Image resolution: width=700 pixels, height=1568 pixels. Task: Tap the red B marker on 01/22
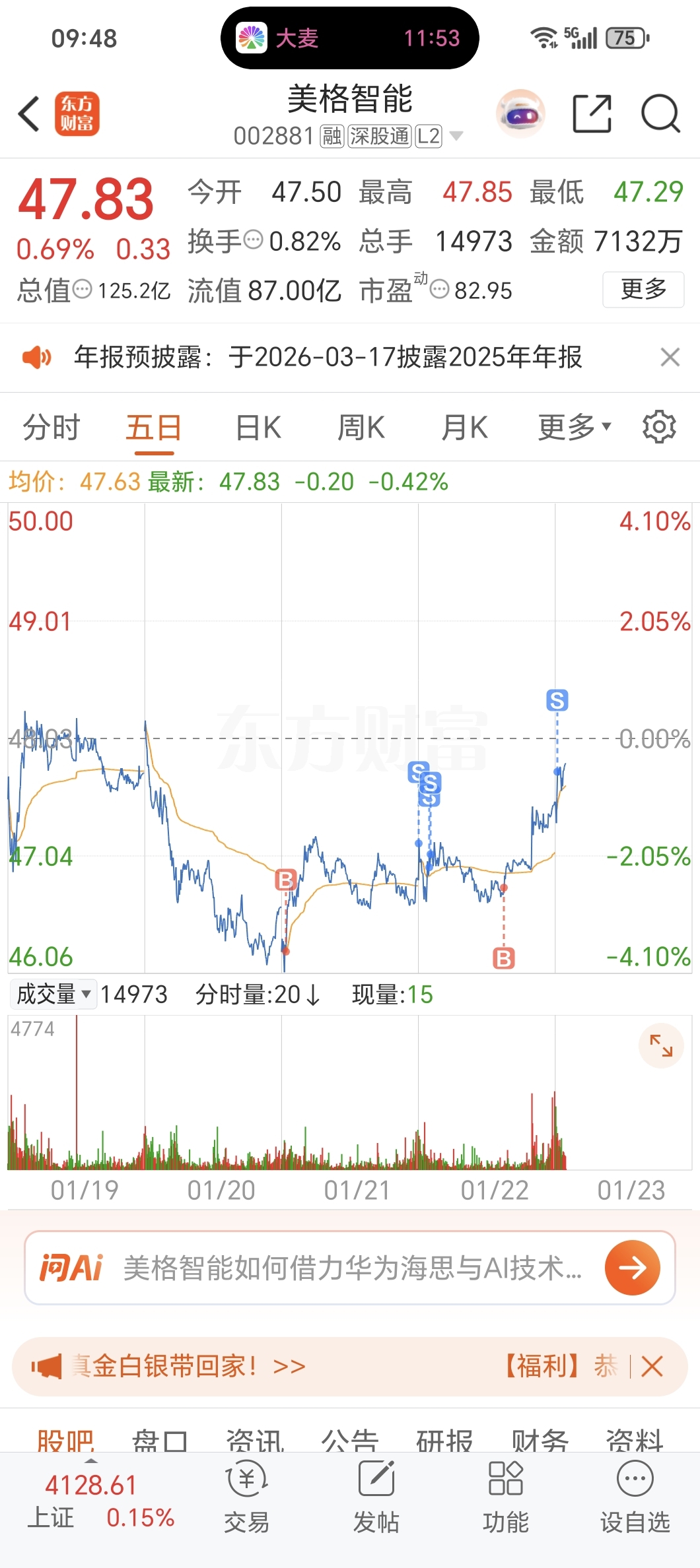coord(504,958)
